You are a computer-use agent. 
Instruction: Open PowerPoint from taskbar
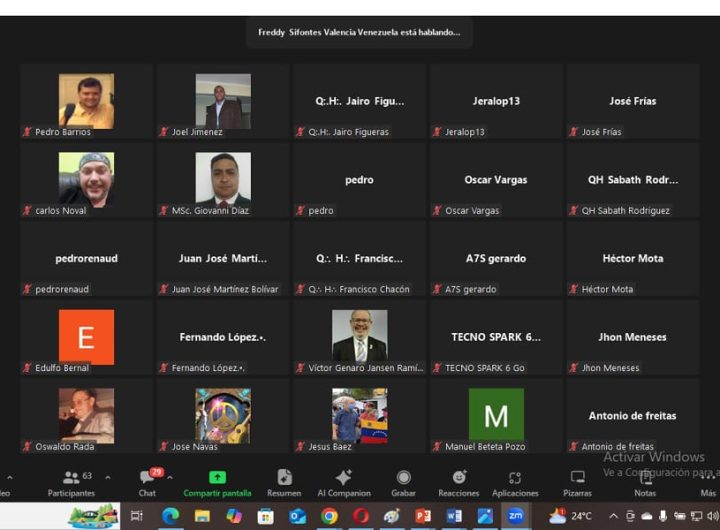click(x=423, y=516)
